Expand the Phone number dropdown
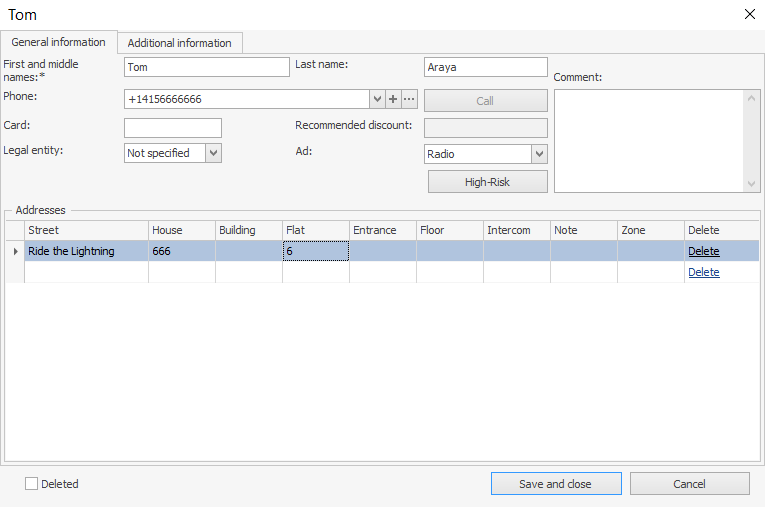Image resolution: width=765 pixels, height=507 pixels. tap(377, 99)
